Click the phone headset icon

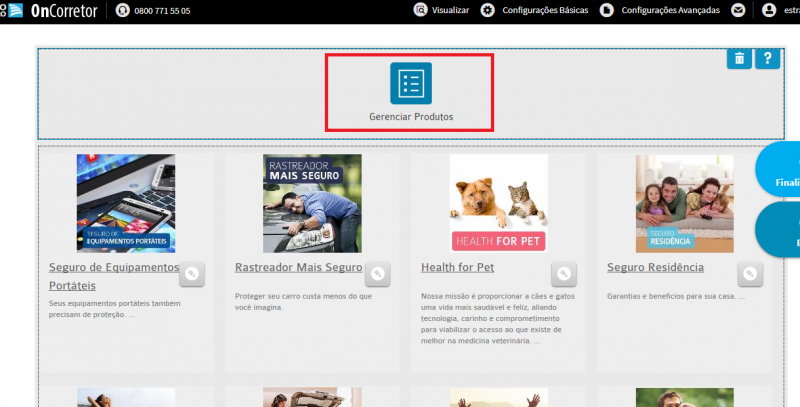tap(122, 10)
